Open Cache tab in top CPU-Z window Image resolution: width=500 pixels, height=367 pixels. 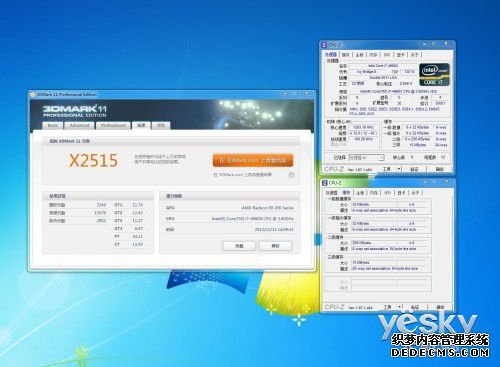(346, 55)
